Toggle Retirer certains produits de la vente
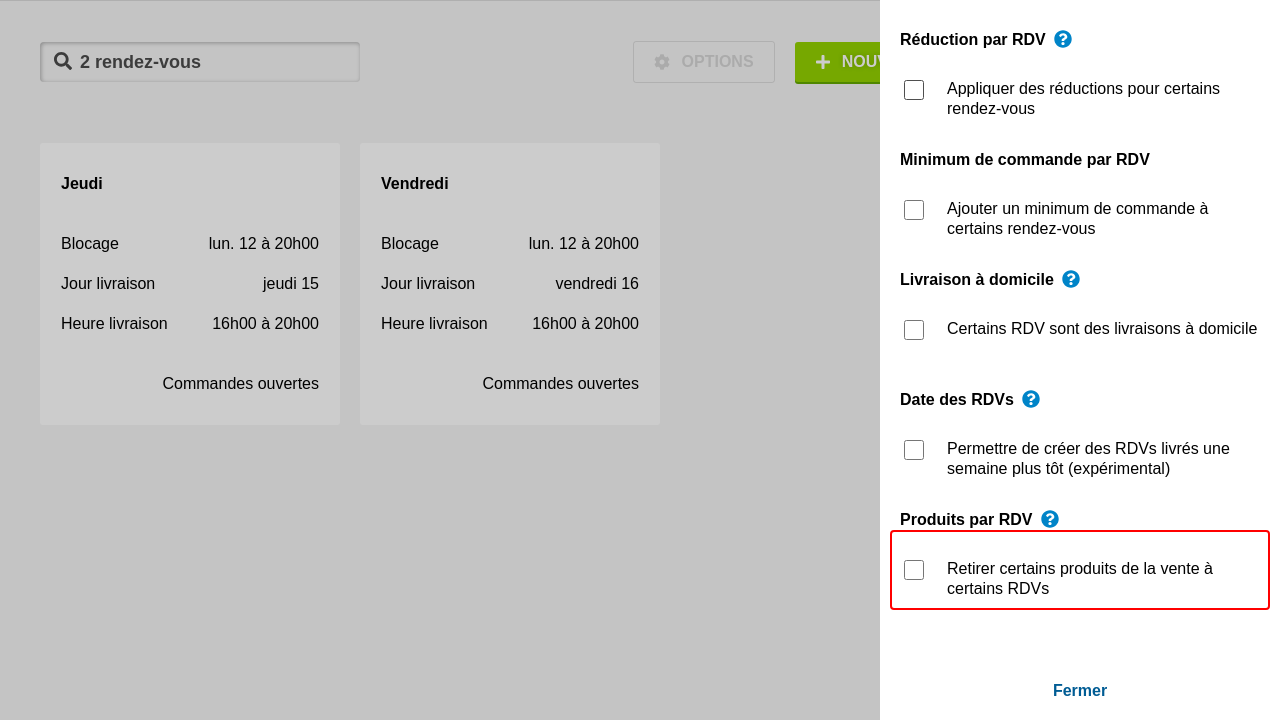The image size is (1280, 720). [914, 570]
